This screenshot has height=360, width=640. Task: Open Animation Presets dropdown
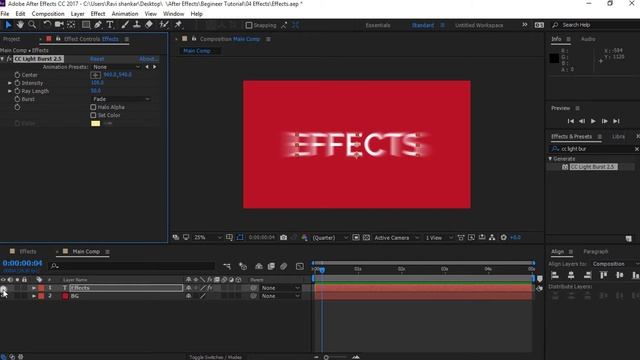(116, 67)
